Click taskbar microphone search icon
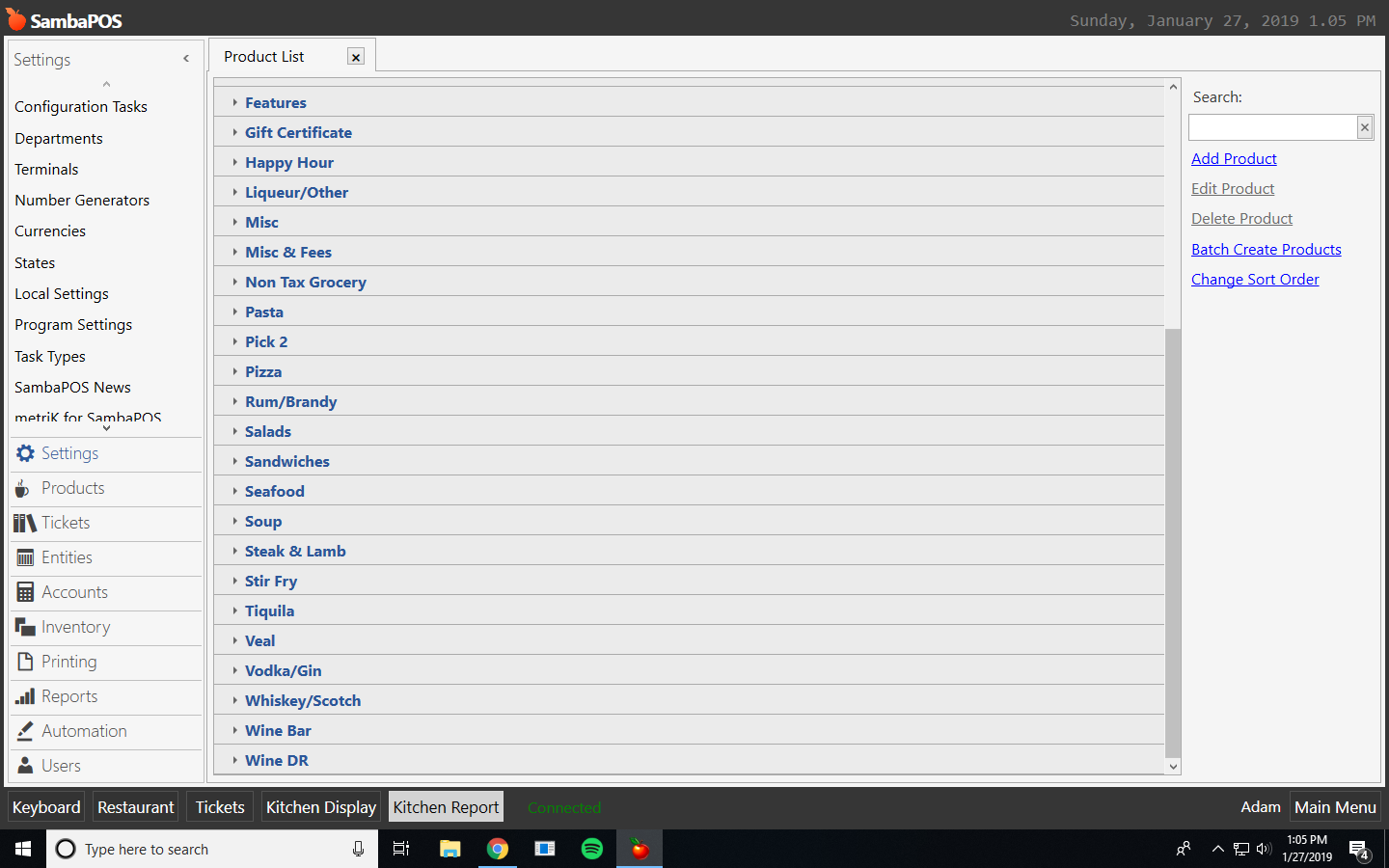 coord(358,849)
